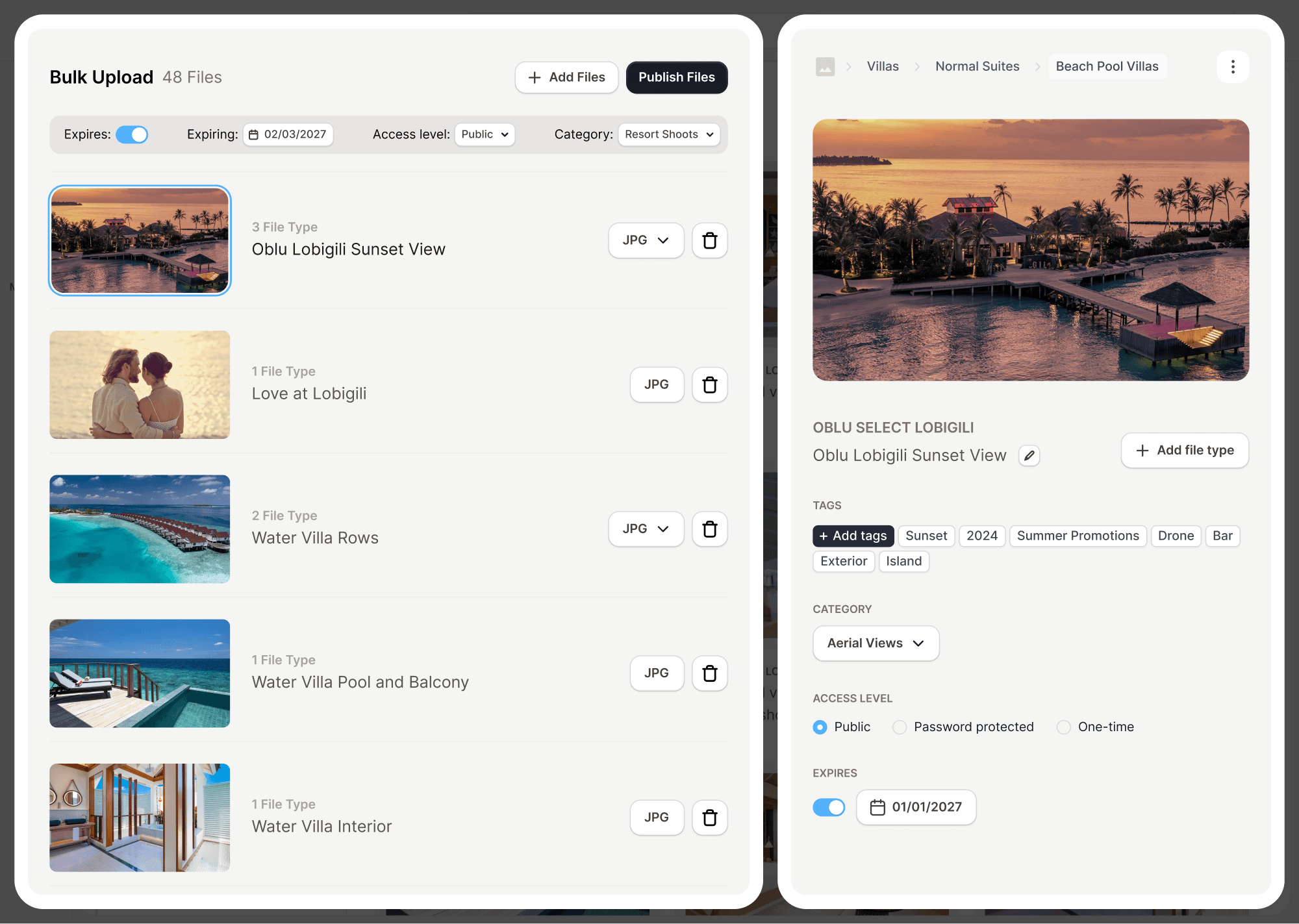Go to Villas breadcrumb
1299x924 pixels.
[882, 66]
